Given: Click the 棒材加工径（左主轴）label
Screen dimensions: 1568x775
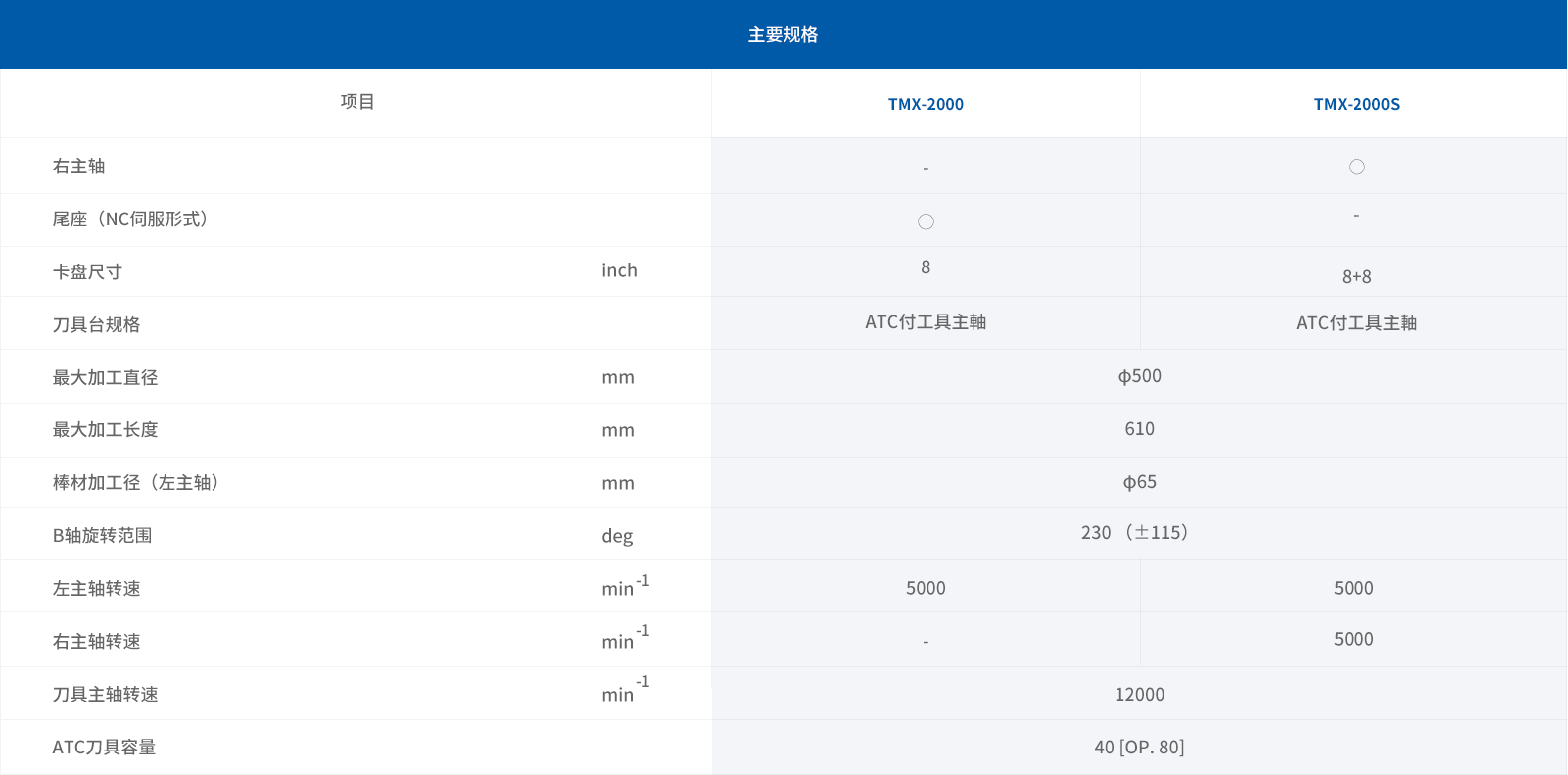Looking at the screenshot, I should [135, 483].
